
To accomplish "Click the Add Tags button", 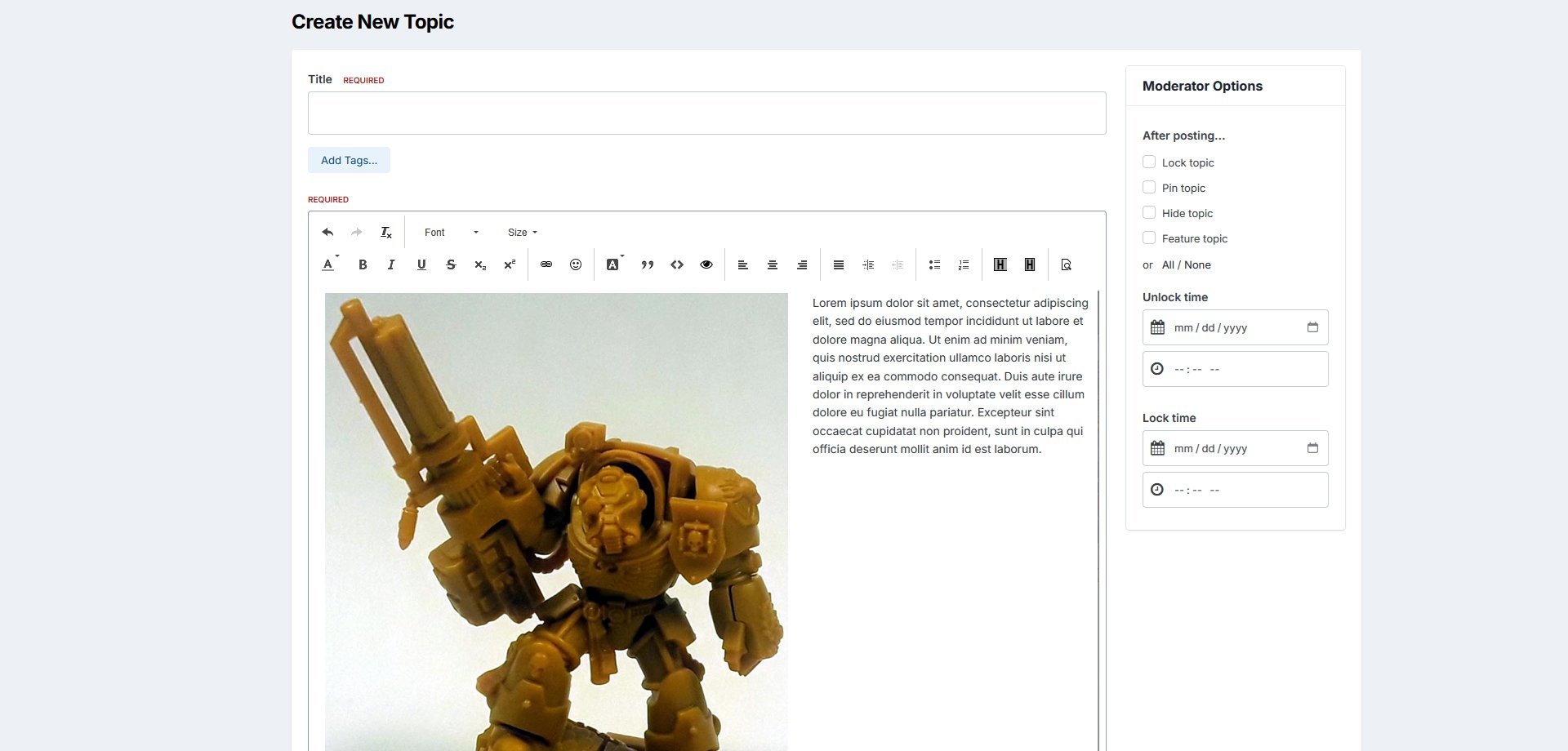I will click(349, 160).
